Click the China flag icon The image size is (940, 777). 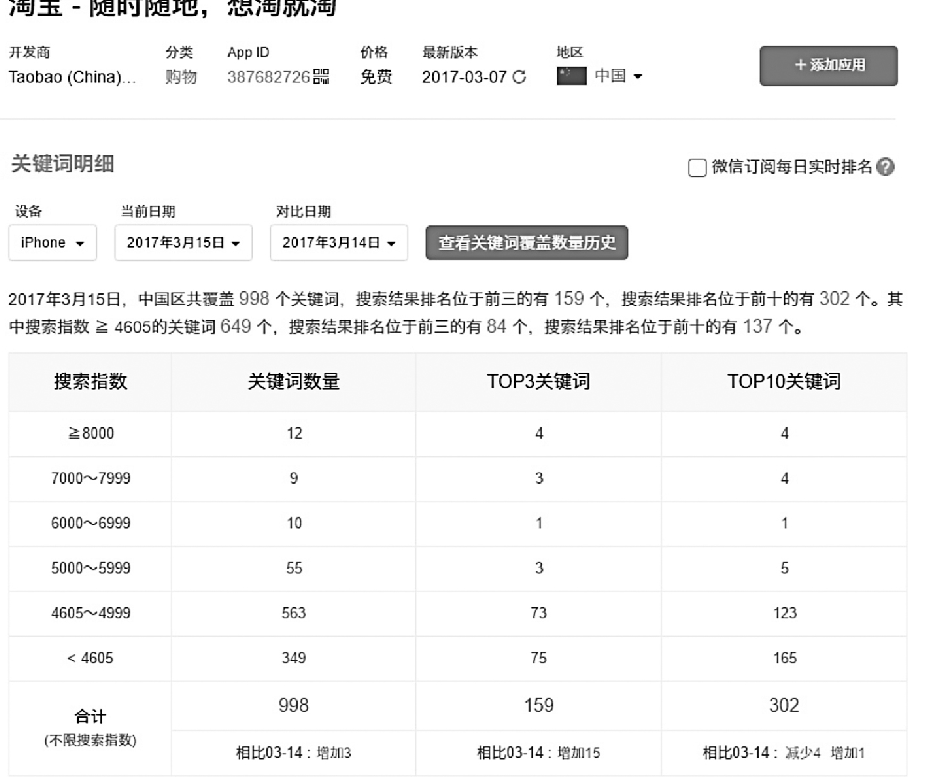pyautogui.click(x=571, y=76)
